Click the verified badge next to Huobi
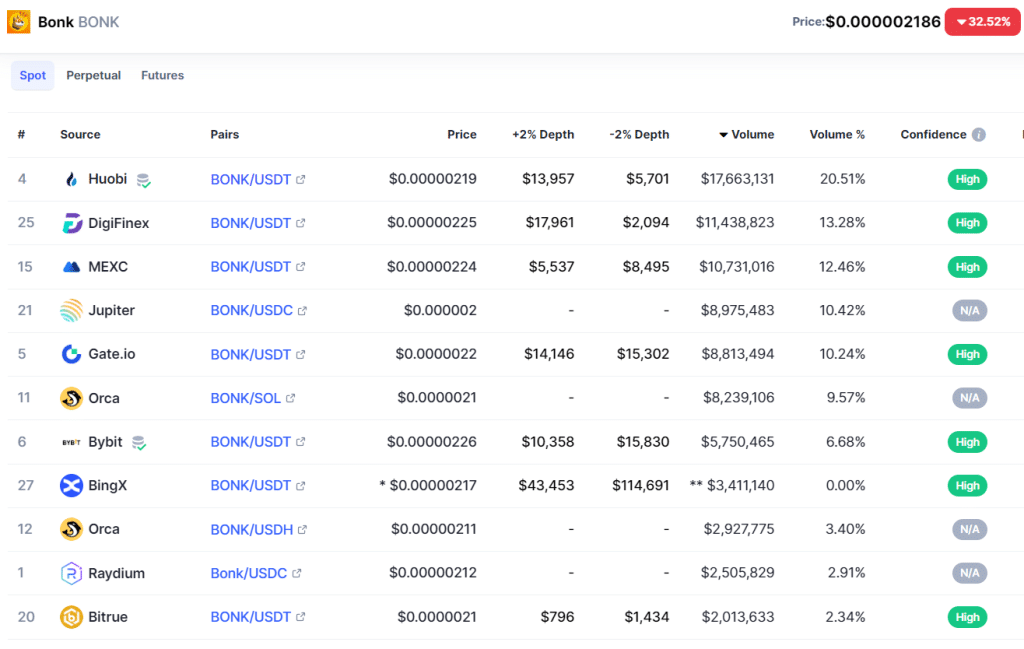Screen dimensions: 1024x649 144,180
